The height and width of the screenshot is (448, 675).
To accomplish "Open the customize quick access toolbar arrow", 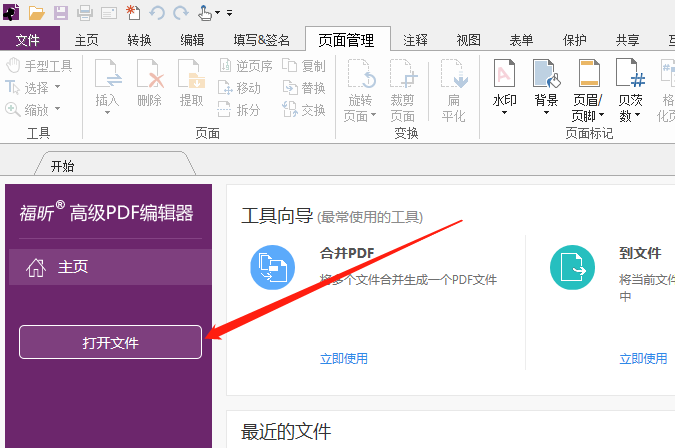I will click(x=230, y=13).
